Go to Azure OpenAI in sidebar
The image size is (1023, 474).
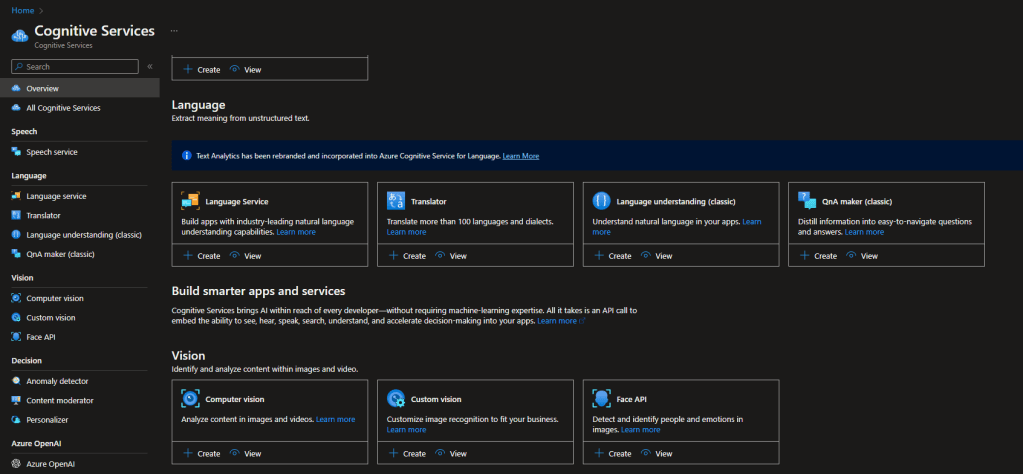pyautogui.click(x=50, y=464)
